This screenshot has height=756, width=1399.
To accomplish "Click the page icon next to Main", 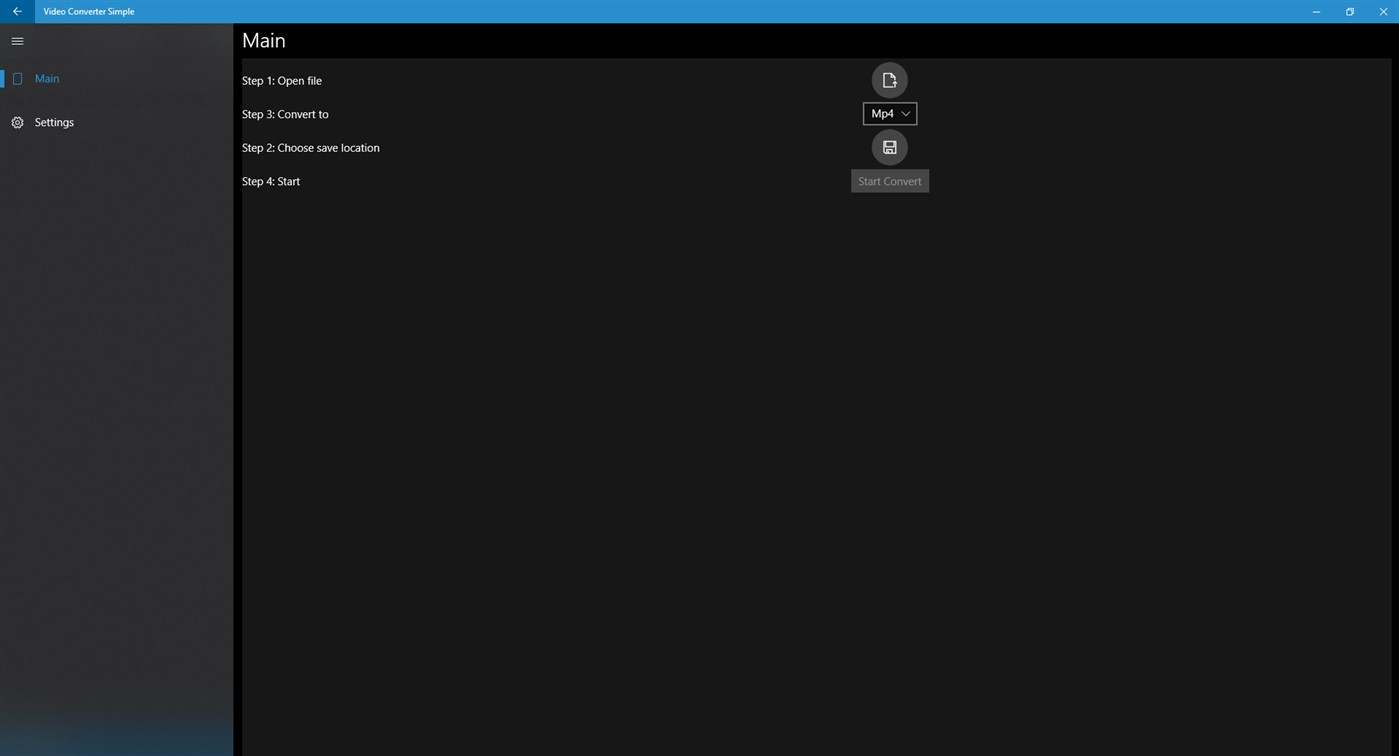I will point(17,78).
